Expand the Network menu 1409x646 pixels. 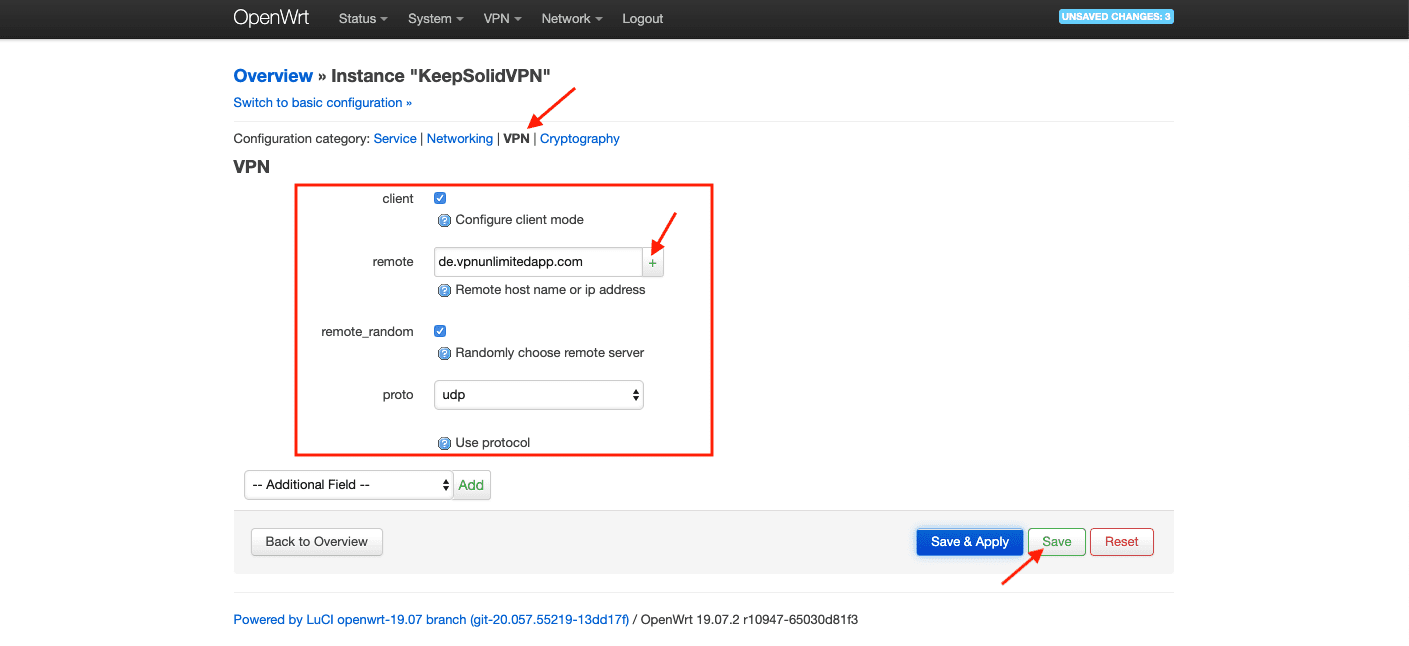tap(571, 19)
